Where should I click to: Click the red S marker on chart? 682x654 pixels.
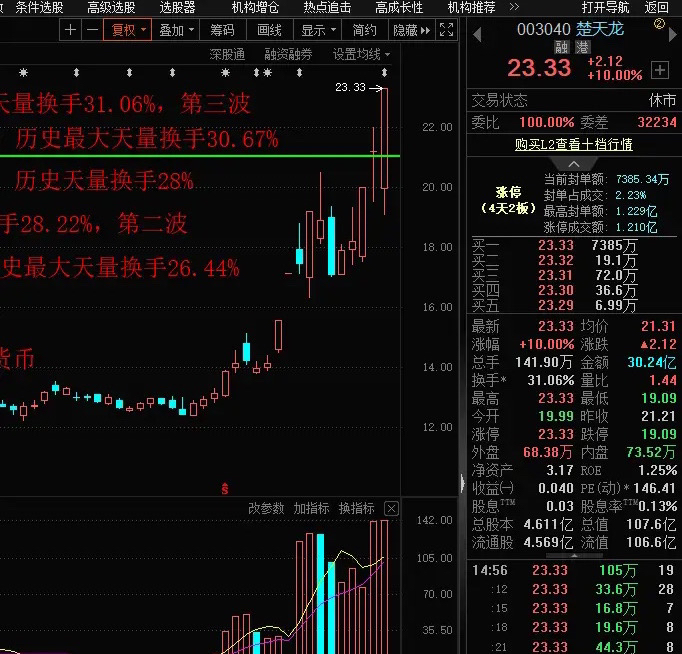225,489
